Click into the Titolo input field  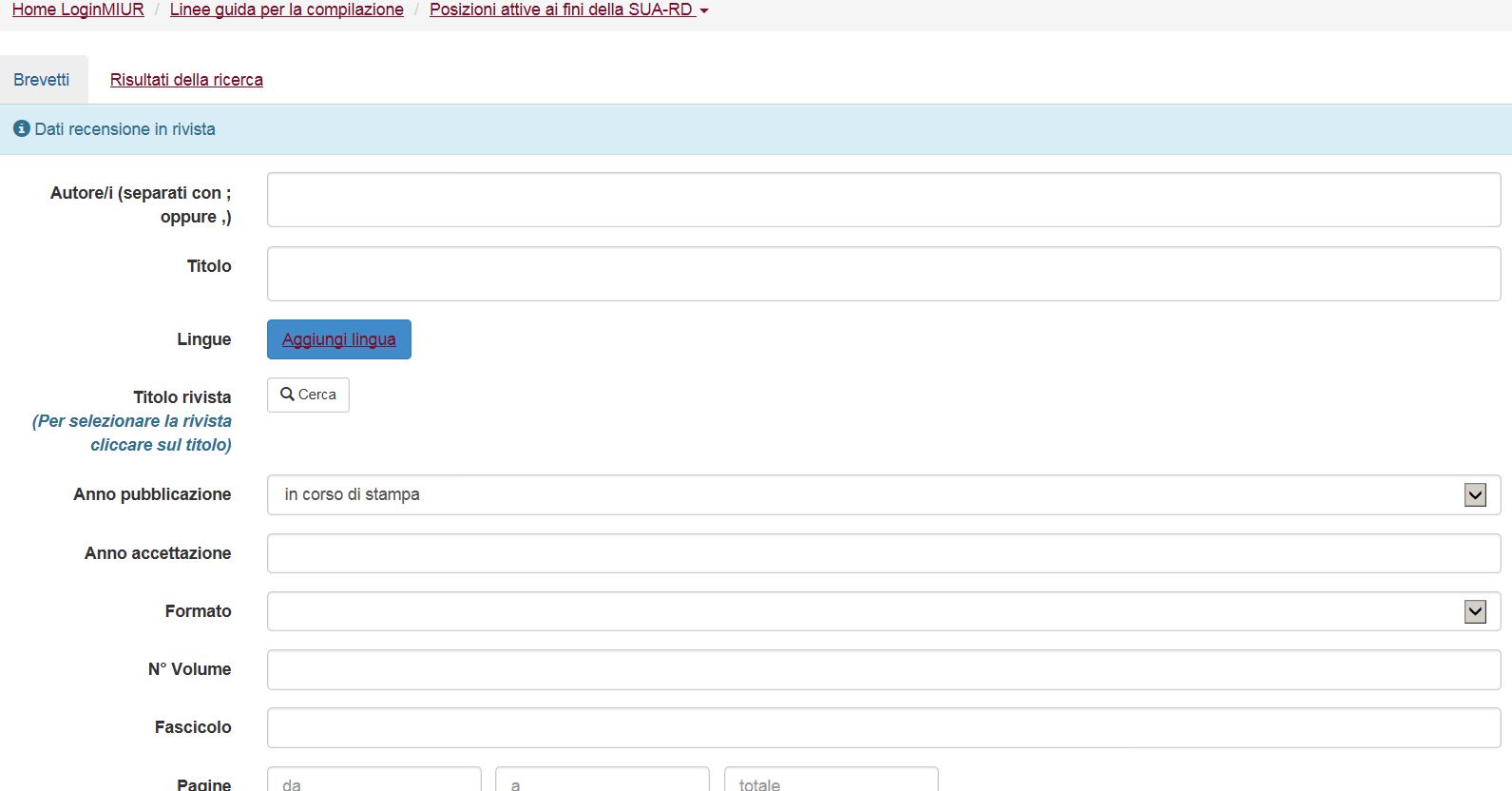[x=883, y=274]
